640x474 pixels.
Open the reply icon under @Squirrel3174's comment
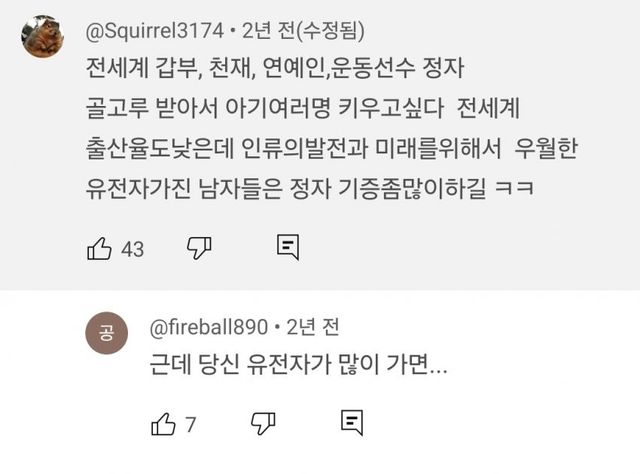tap(288, 248)
